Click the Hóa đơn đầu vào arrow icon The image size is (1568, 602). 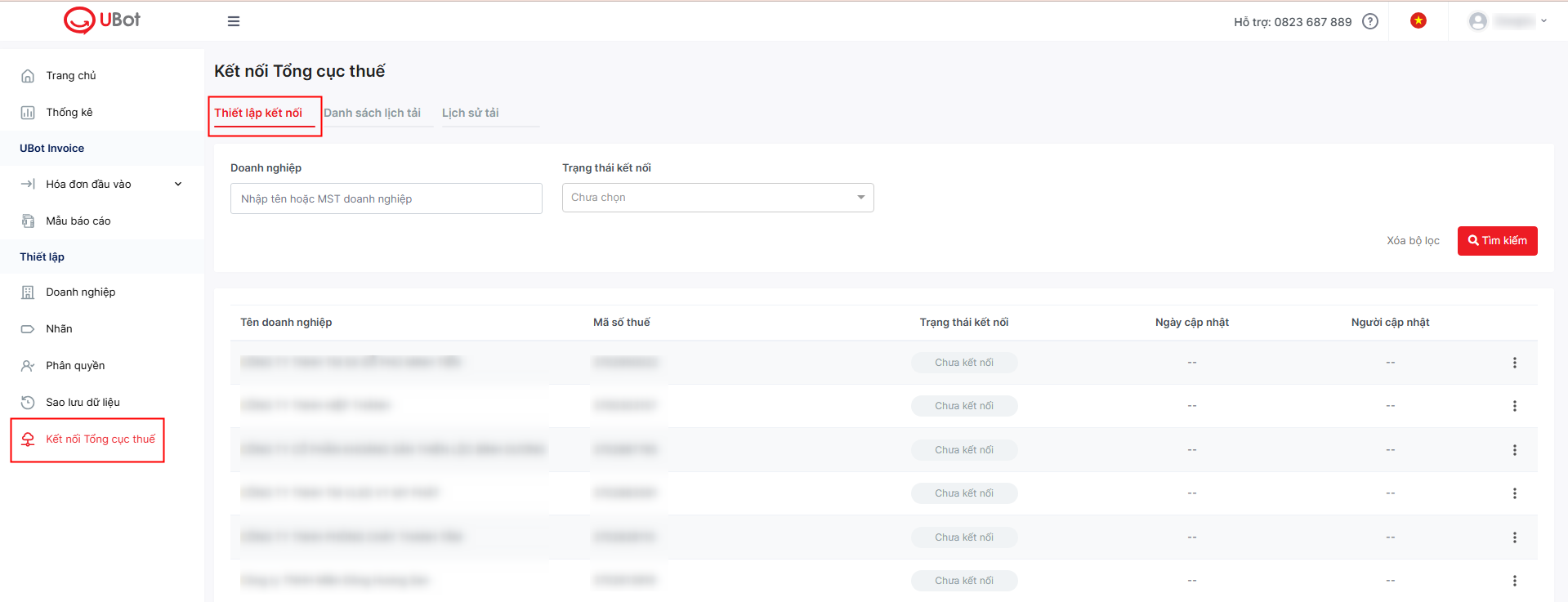(x=28, y=184)
